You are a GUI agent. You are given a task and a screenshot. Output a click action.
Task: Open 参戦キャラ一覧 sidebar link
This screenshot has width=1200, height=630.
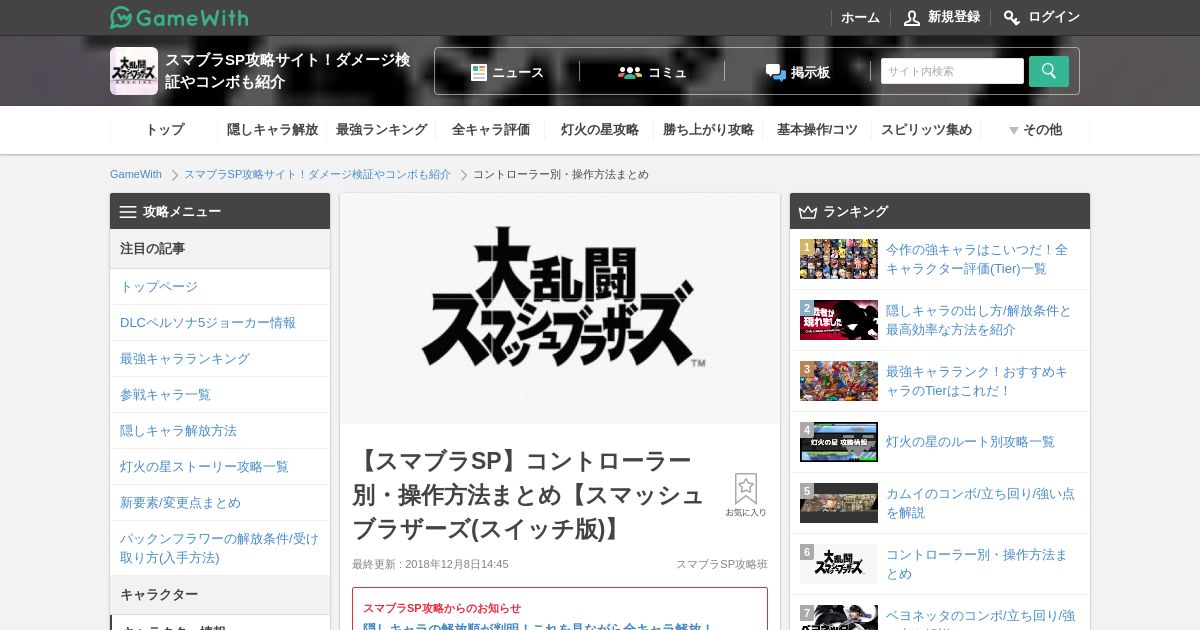(220, 394)
